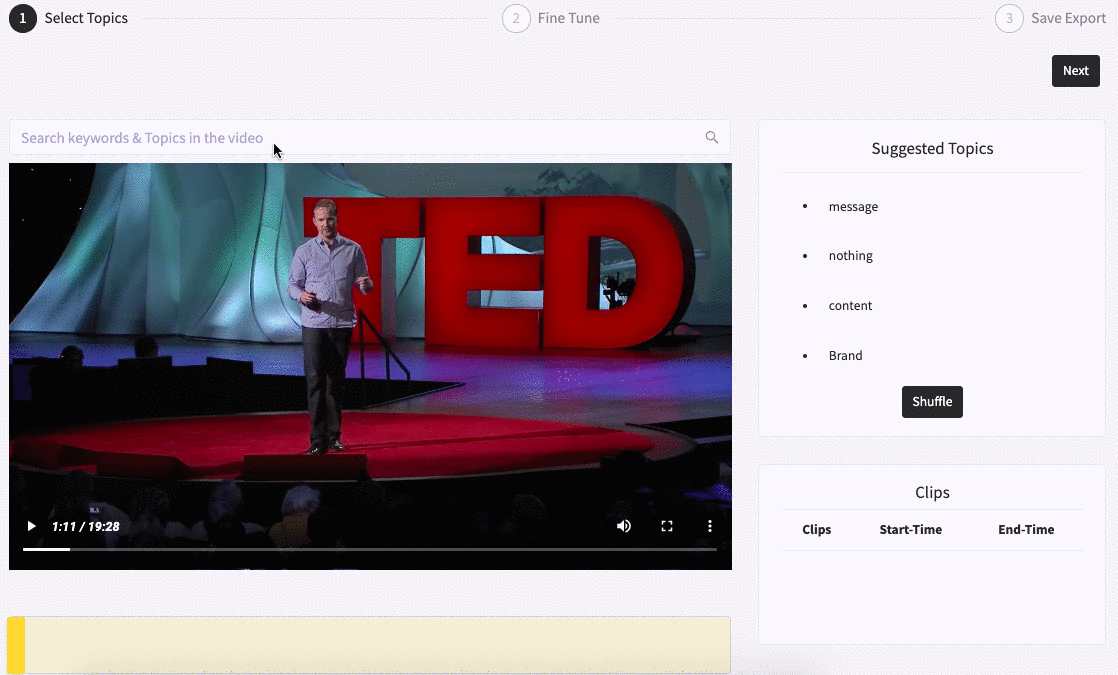
Task: Focus the keywords and topics search field
Action: 369,138
